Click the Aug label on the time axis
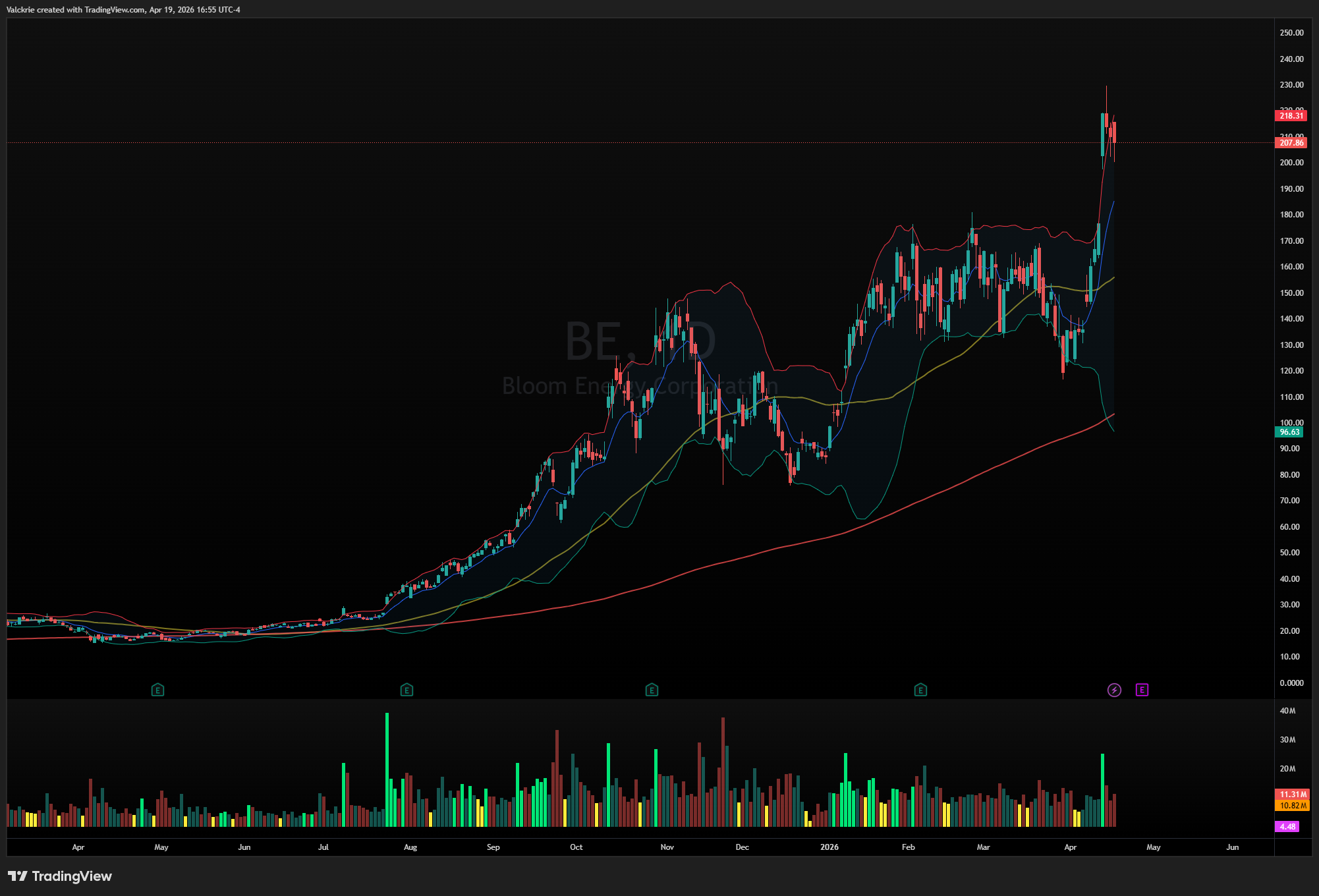This screenshot has height=896, width=1319. 410,847
